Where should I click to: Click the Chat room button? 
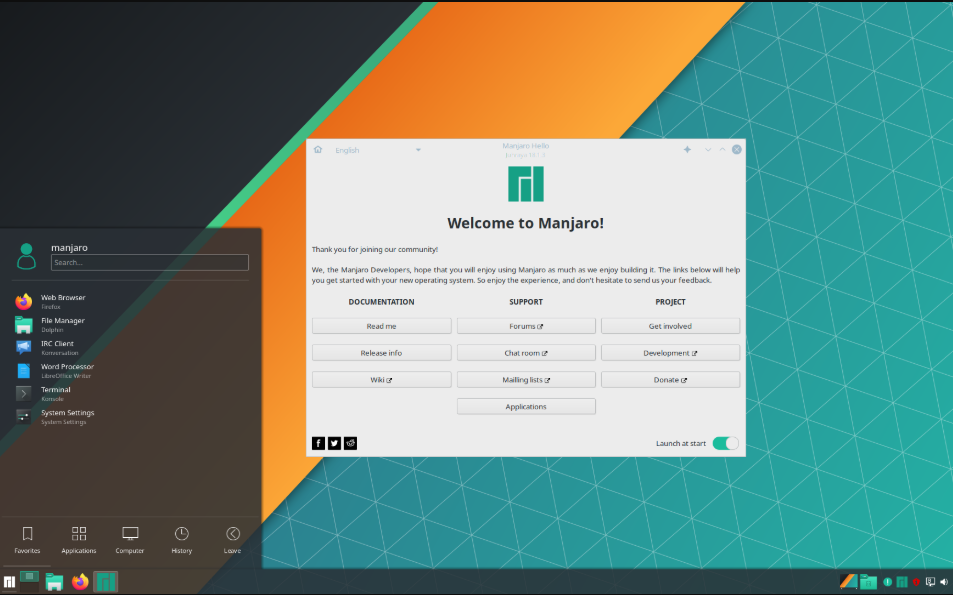tap(526, 353)
